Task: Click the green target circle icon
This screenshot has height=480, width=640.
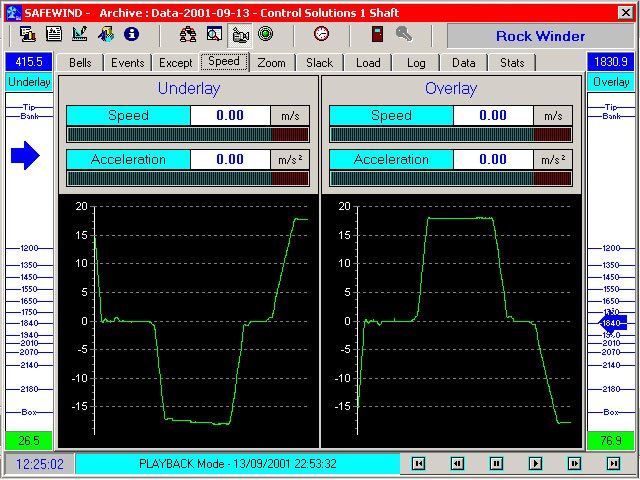Action: pos(266,33)
